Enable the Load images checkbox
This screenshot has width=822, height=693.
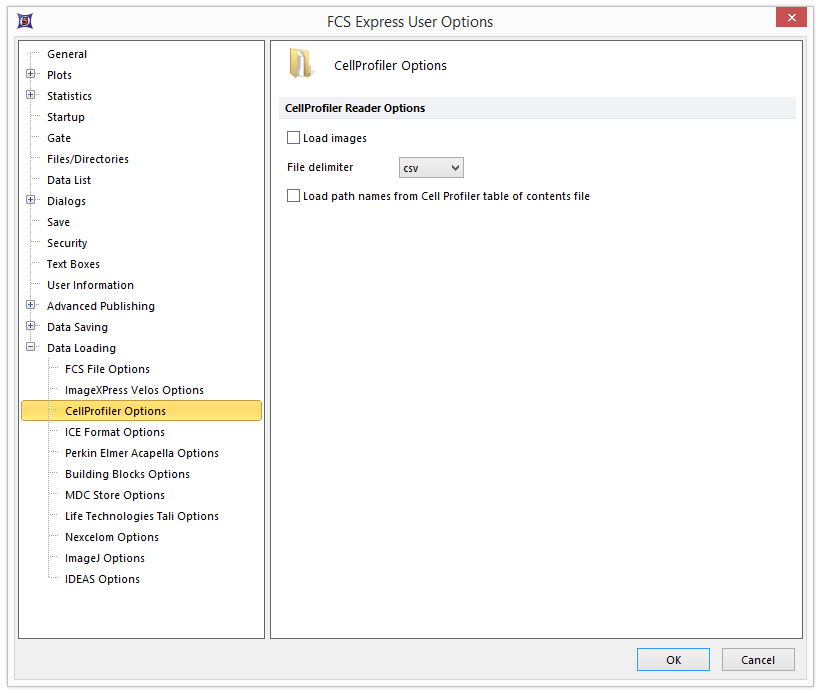[294, 138]
